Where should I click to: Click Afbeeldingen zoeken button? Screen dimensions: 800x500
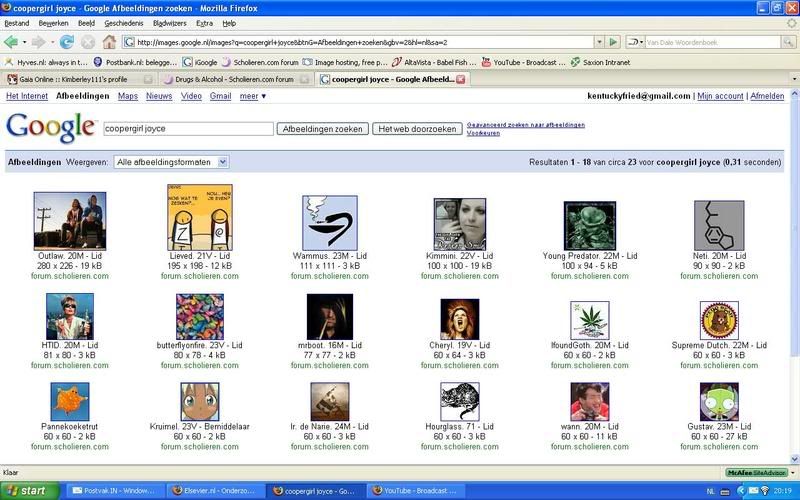tap(322, 129)
